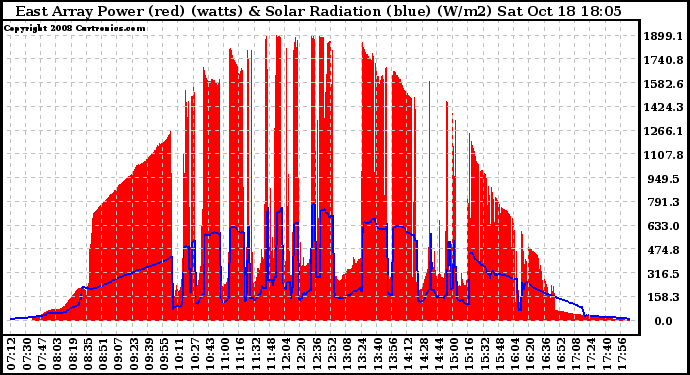Click the 14:44 time label
690x375 pixels.
(439, 353)
